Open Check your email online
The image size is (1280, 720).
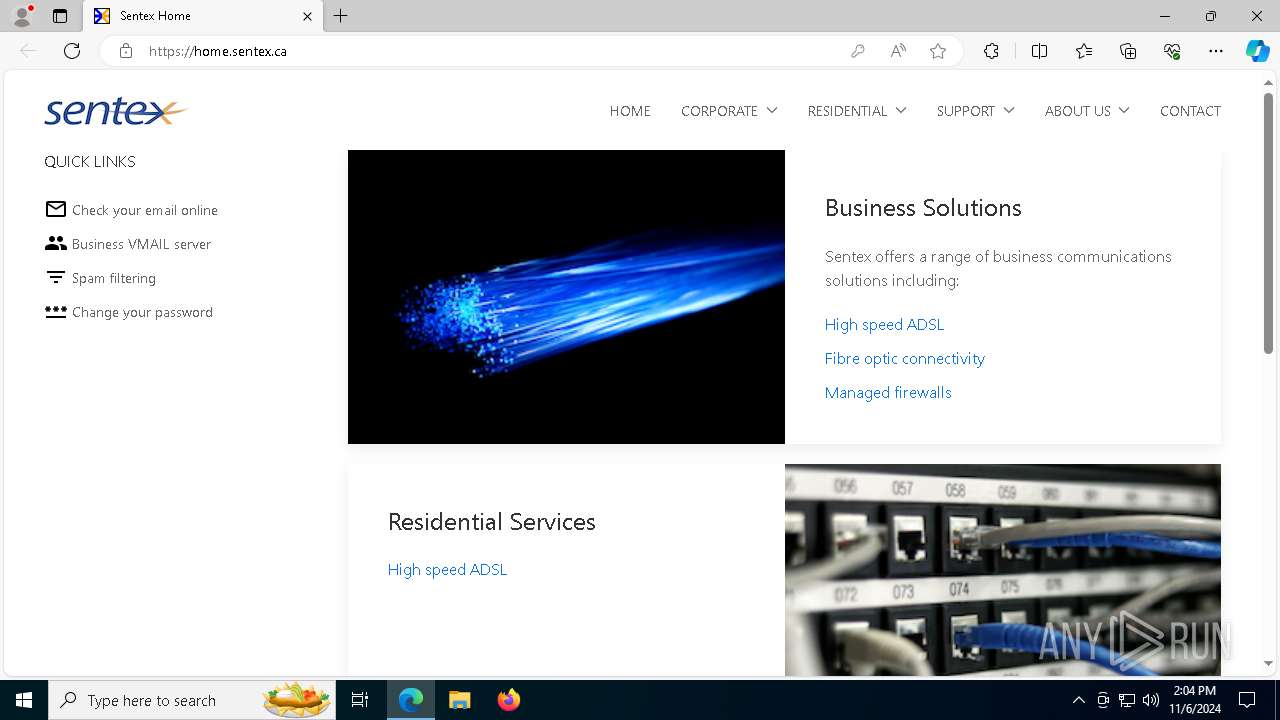(145, 210)
